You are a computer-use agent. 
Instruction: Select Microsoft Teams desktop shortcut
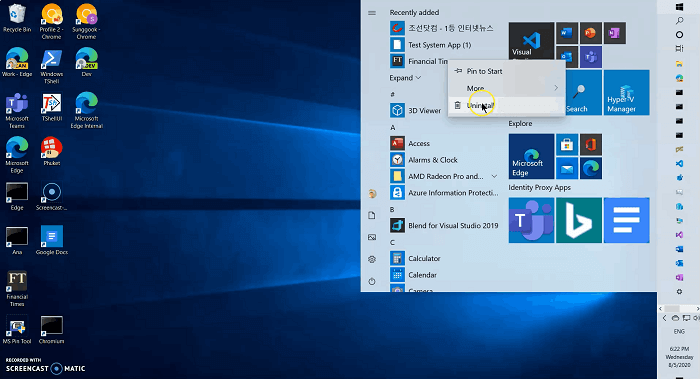coord(17,111)
